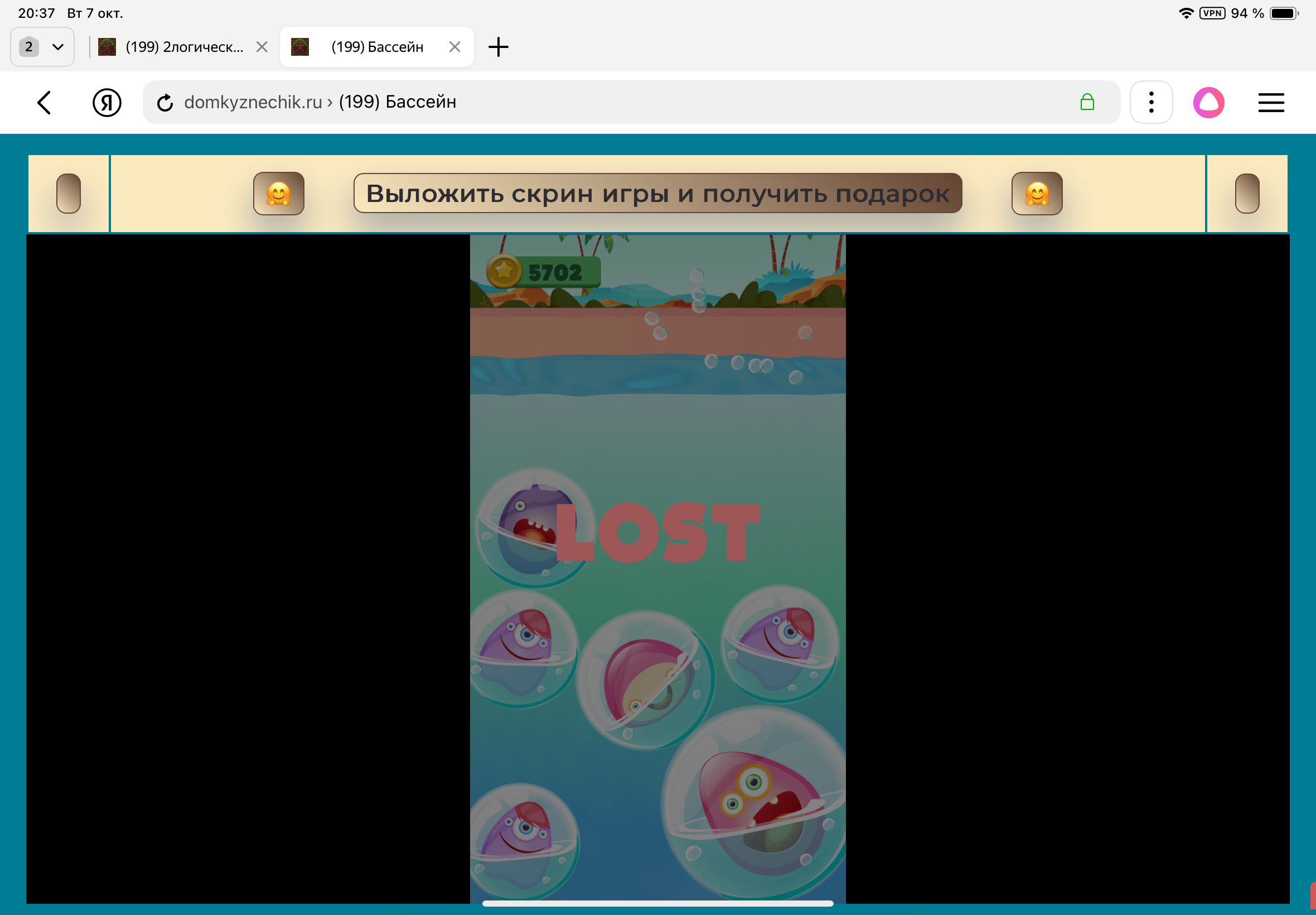Click the left hugging emoji button

pyautogui.click(x=278, y=194)
